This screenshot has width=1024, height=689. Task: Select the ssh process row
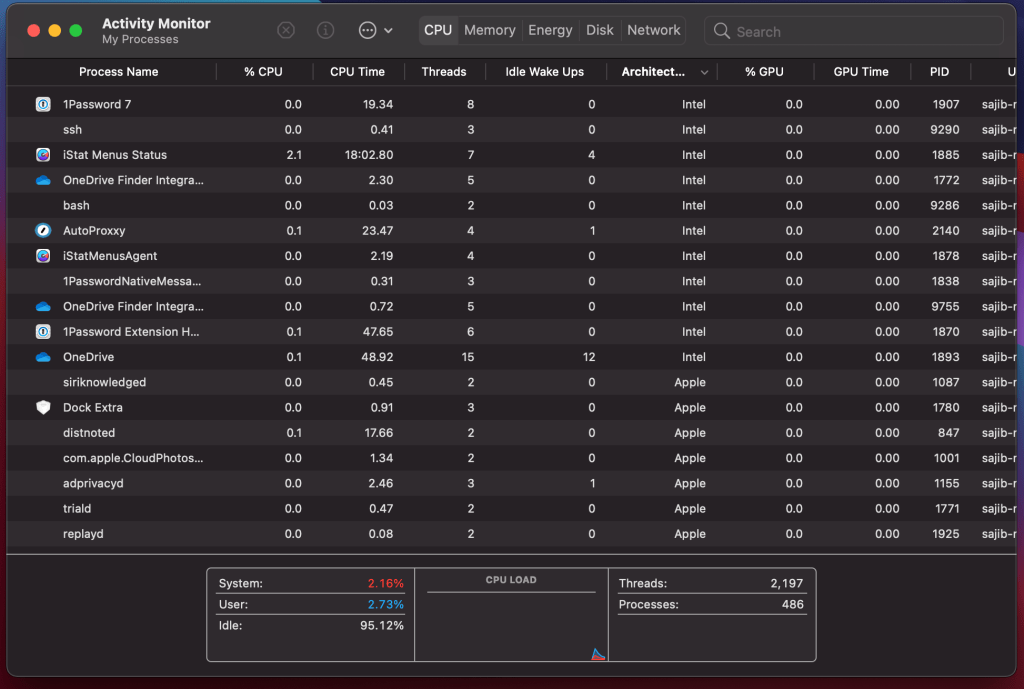point(511,129)
